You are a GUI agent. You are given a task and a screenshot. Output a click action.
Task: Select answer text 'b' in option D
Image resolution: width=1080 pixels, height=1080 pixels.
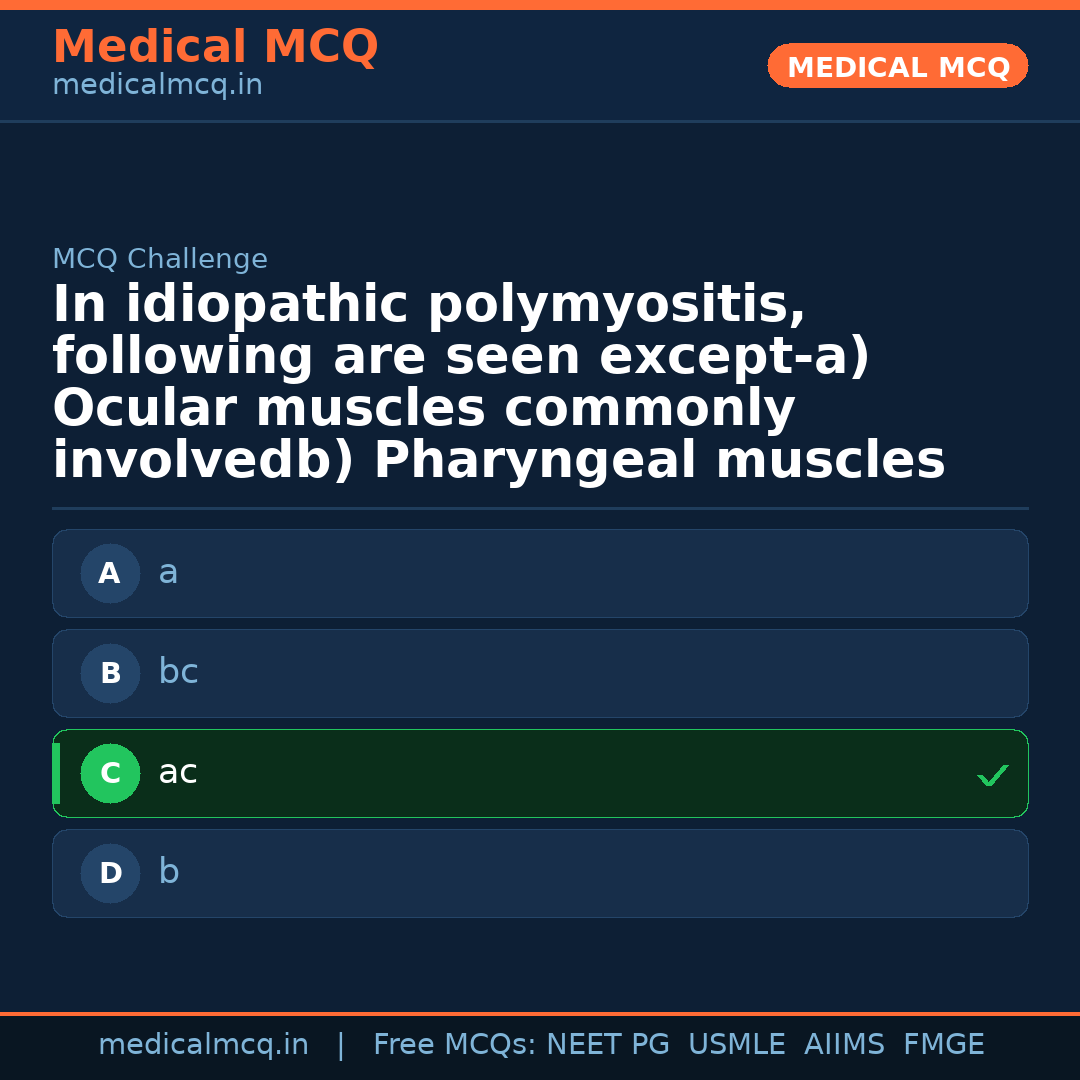[168, 873]
